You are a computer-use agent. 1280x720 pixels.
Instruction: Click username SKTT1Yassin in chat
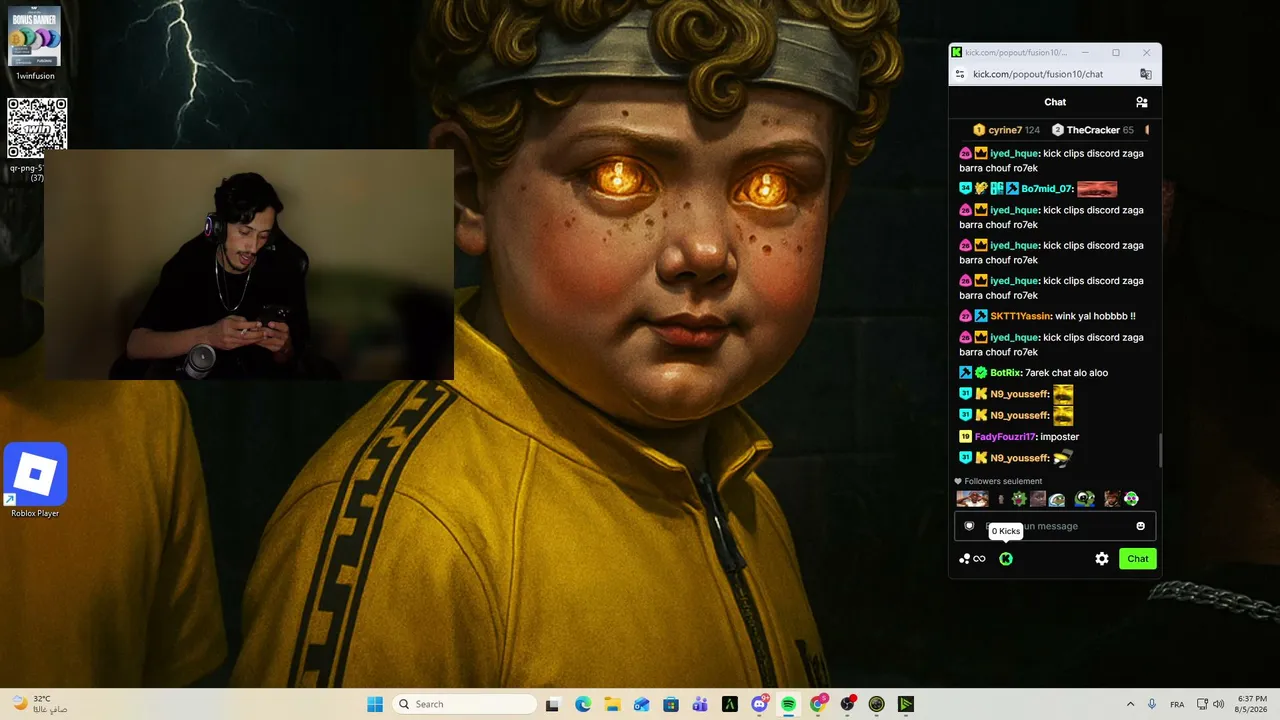(1021, 316)
